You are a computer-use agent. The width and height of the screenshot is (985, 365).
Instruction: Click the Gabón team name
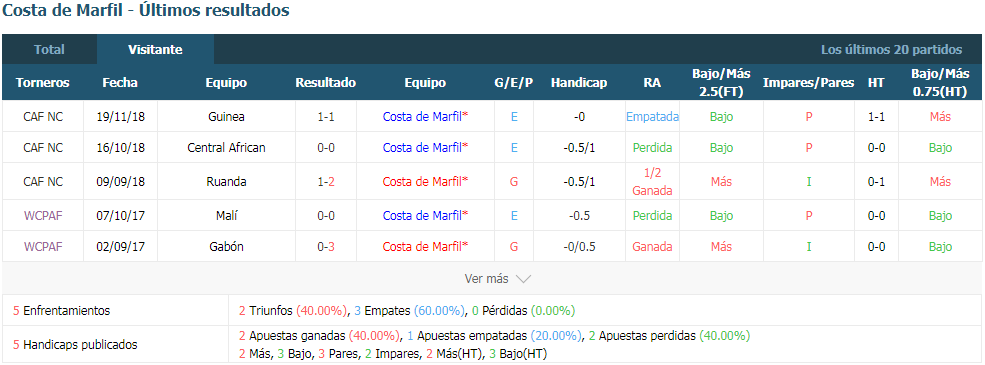pos(226,246)
